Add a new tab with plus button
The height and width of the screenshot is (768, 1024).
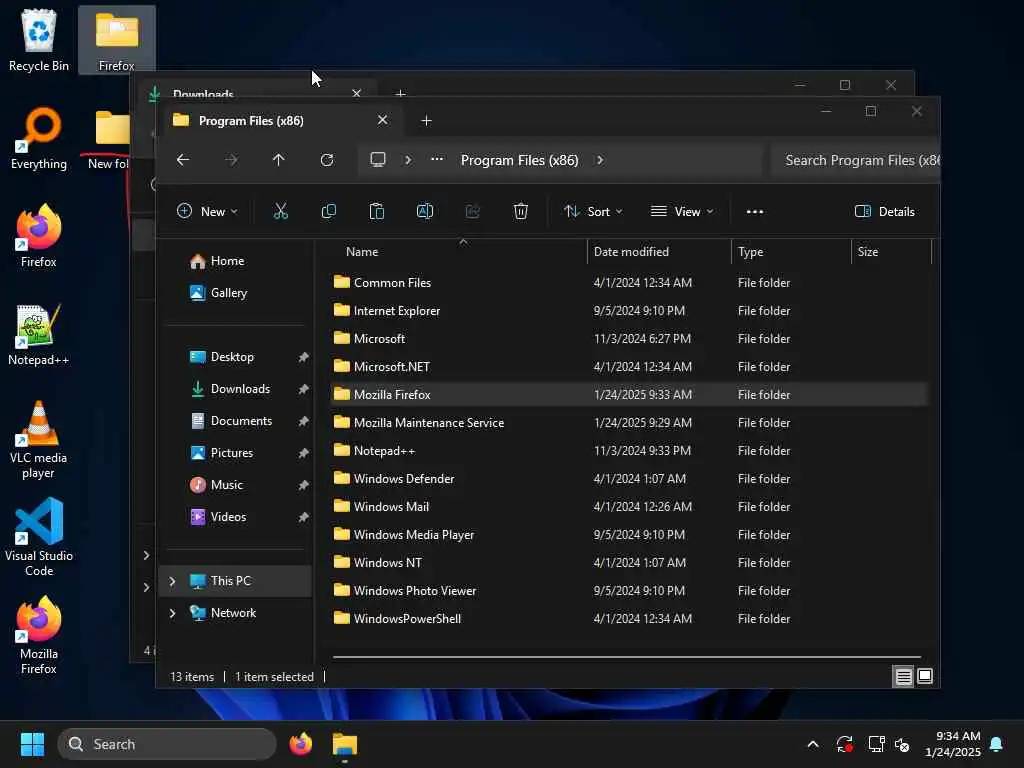coord(426,121)
